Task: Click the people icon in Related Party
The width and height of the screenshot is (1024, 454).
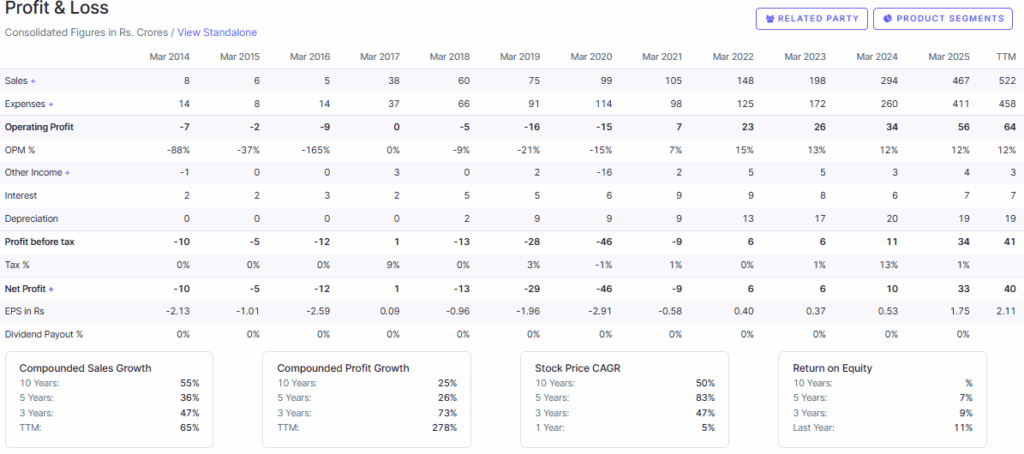Action: (x=770, y=18)
